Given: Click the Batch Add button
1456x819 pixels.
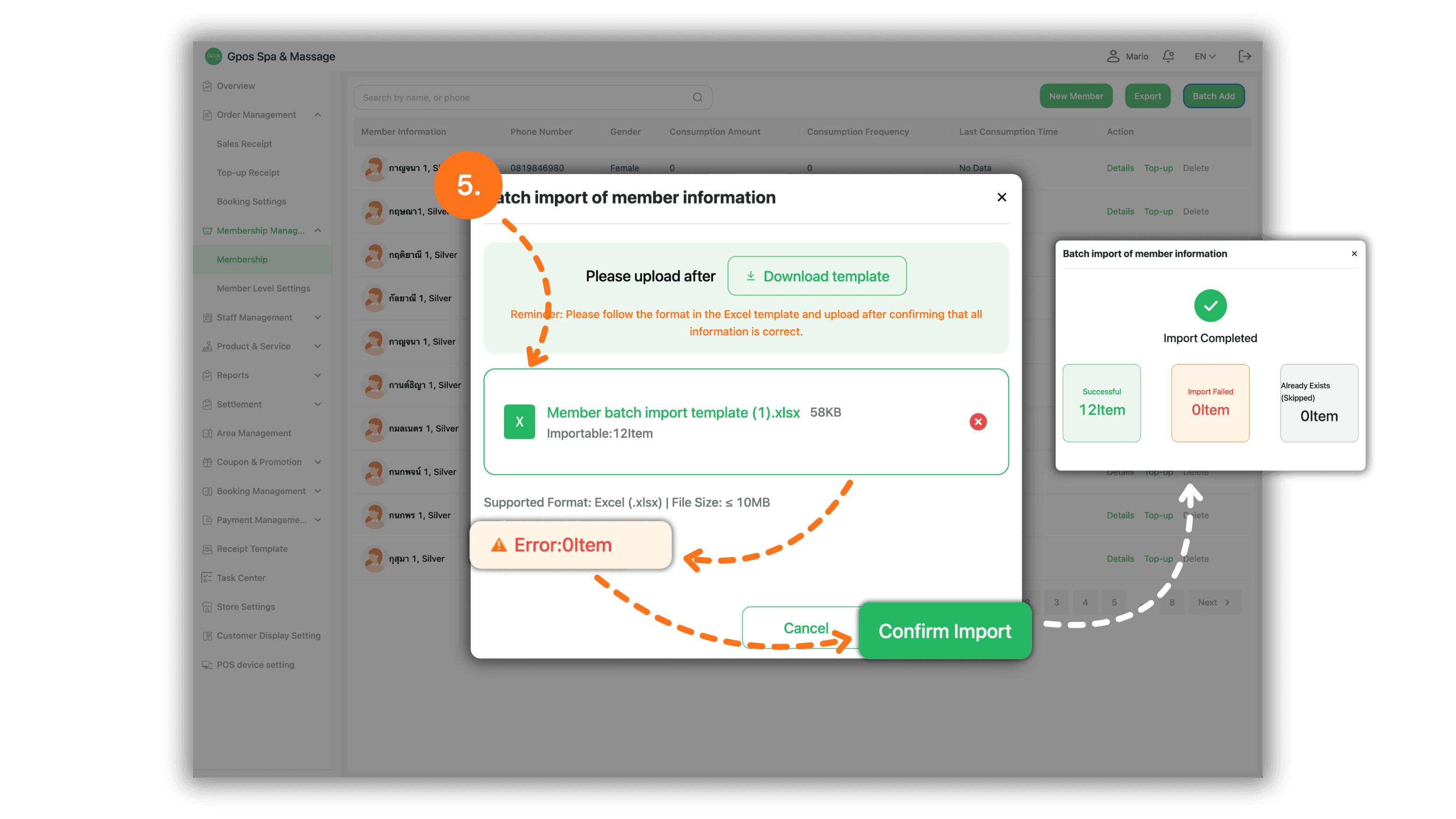Looking at the screenshot, I should [1213, 96].
